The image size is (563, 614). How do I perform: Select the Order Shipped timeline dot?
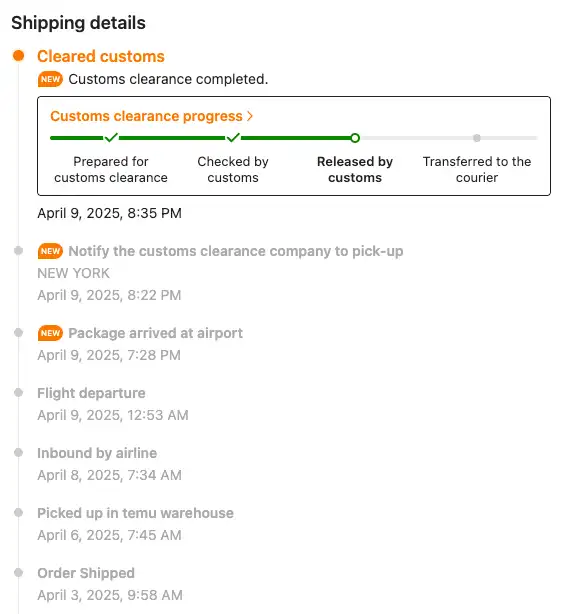point(18,572)
